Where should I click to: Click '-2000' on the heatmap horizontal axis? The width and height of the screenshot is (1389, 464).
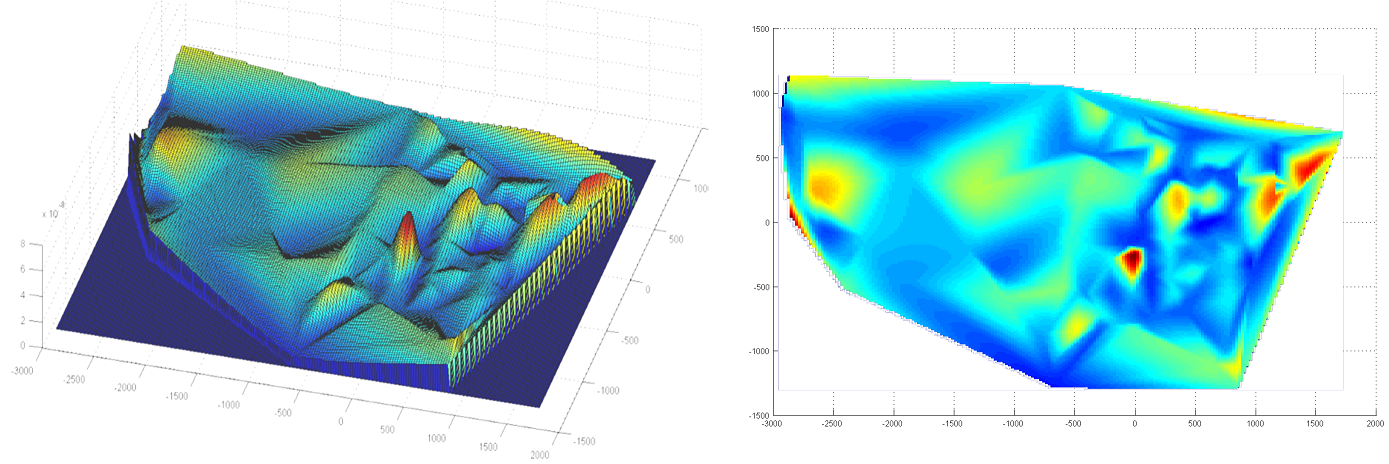click(893, 422)
